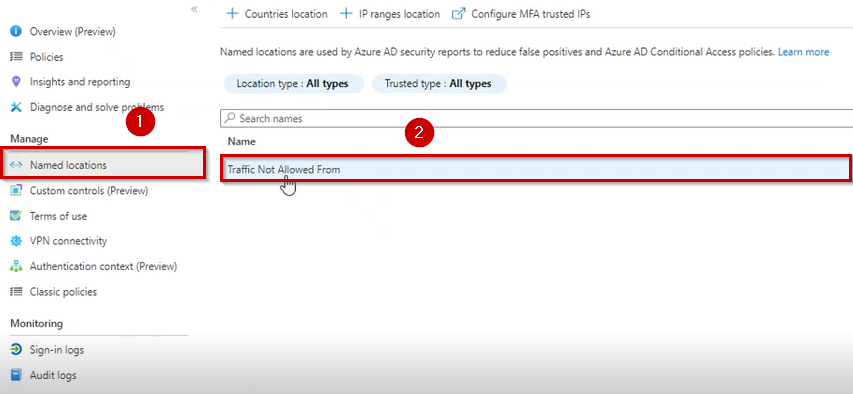
Task: Open Custom controls (Preview)
Action: tap(89, 190)
